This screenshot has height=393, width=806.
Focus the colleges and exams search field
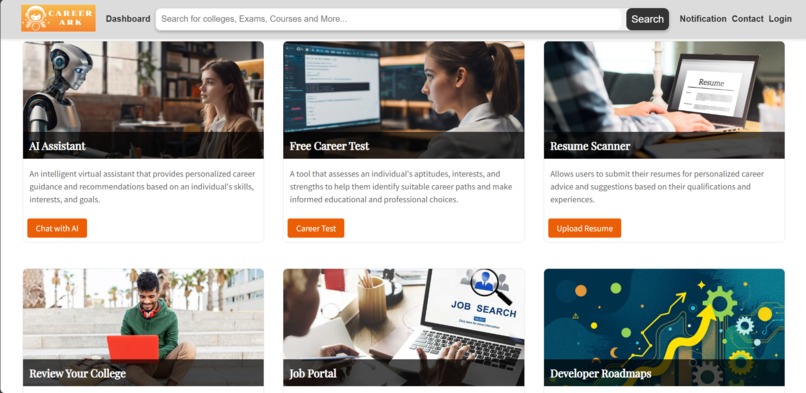(391, 19)
